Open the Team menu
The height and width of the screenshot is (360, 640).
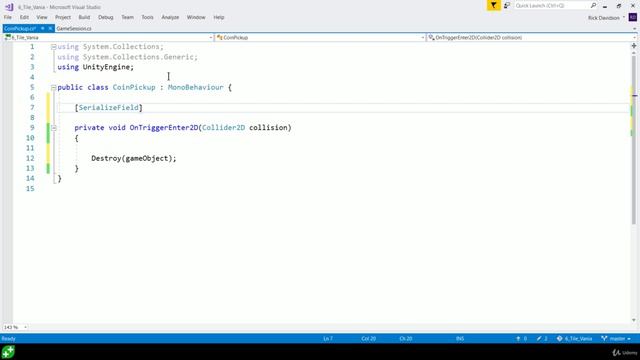127,17
